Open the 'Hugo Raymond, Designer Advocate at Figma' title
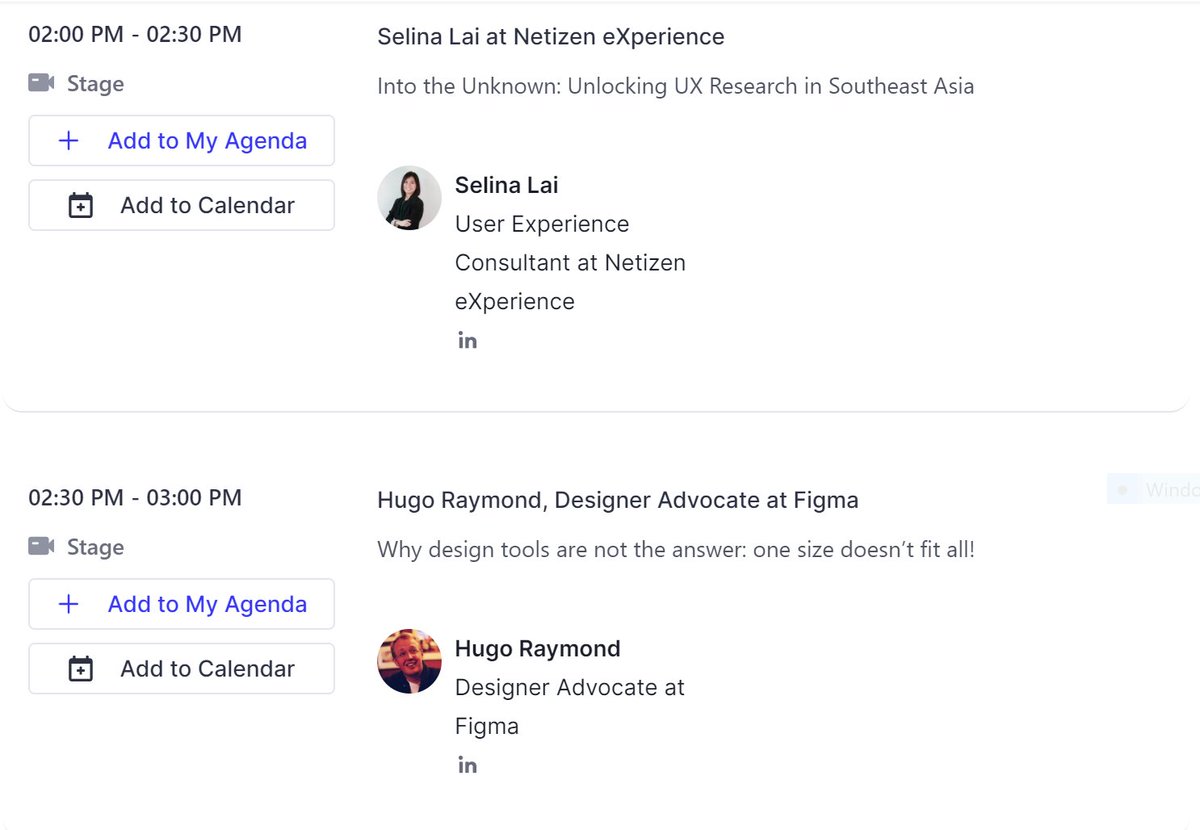 [617, 500]
